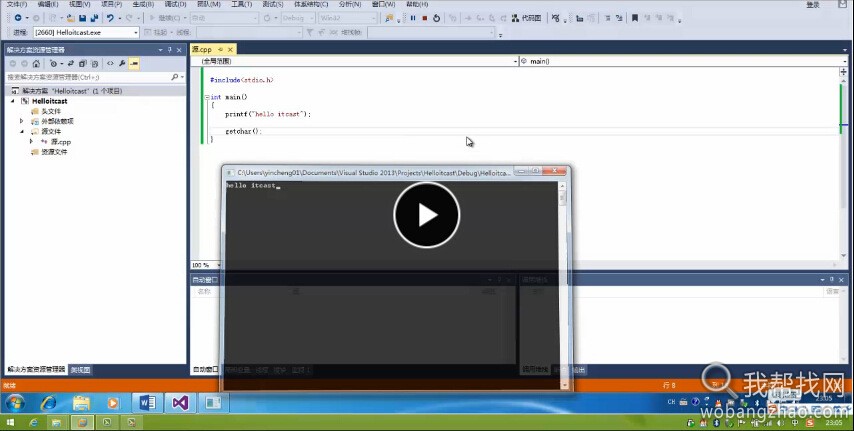Open the 编辑(E) menu

(x=48, y=4)
